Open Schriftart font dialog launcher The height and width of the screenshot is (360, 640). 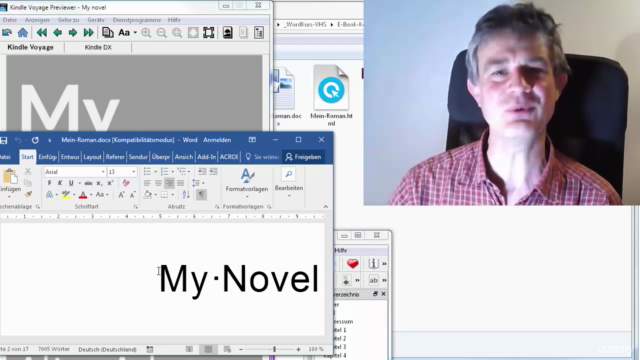click(136, 207)
